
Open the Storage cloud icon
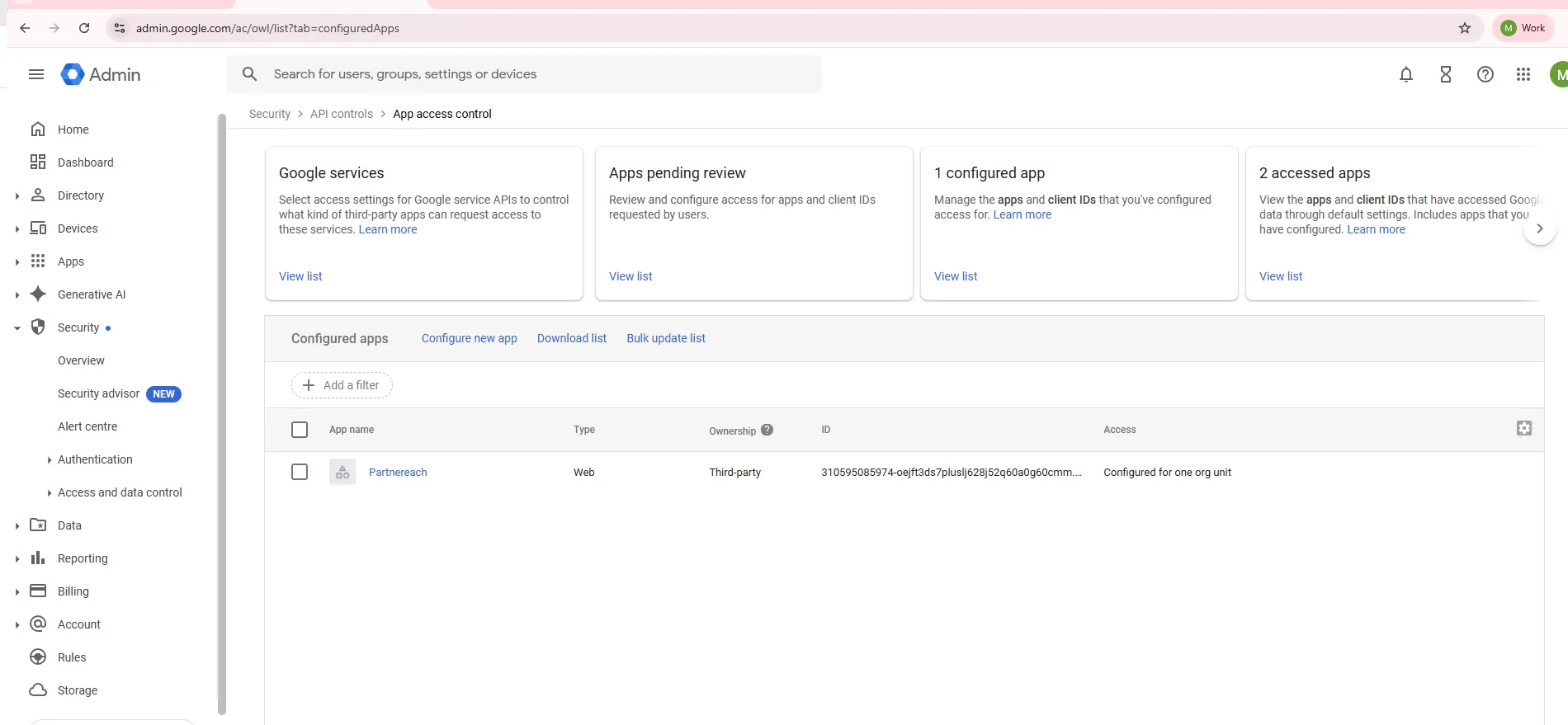pos(38,690)
